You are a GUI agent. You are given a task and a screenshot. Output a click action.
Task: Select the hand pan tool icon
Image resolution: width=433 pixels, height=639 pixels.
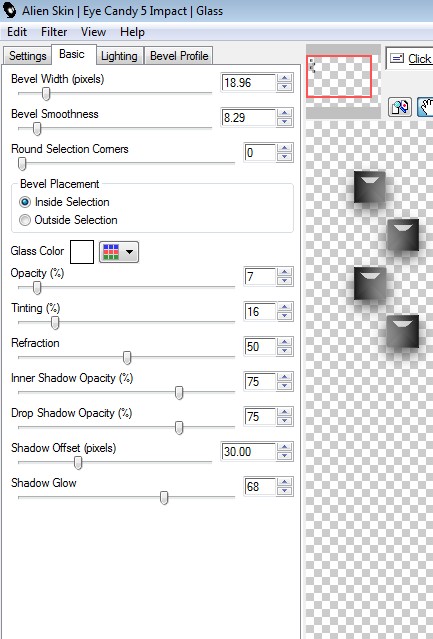[426, 107]
